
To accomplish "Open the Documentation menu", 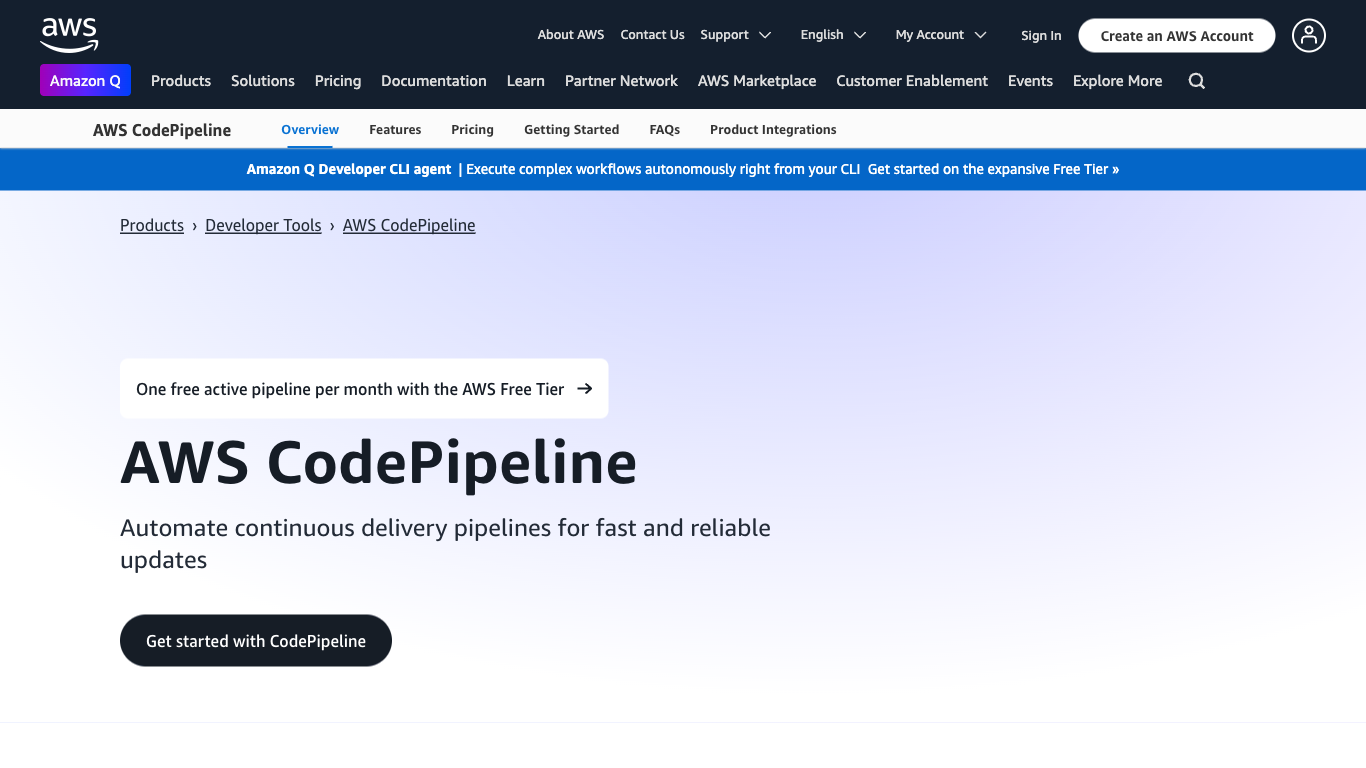I will [x=434, y=81].
